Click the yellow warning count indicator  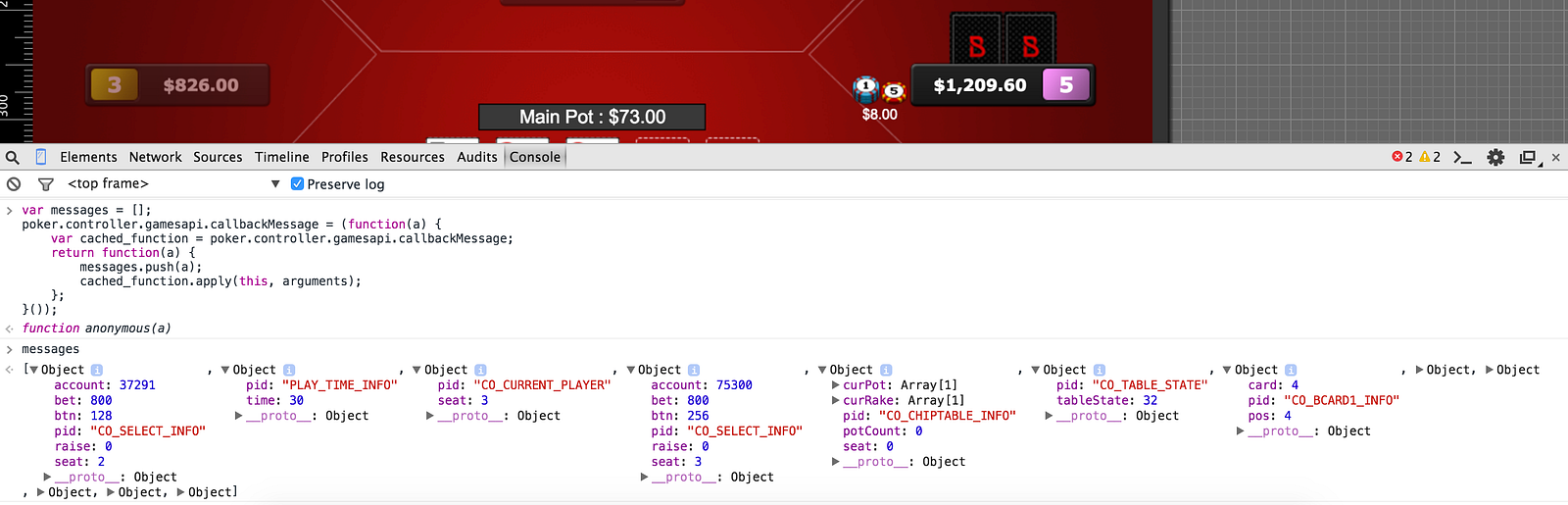point(1430,157)
